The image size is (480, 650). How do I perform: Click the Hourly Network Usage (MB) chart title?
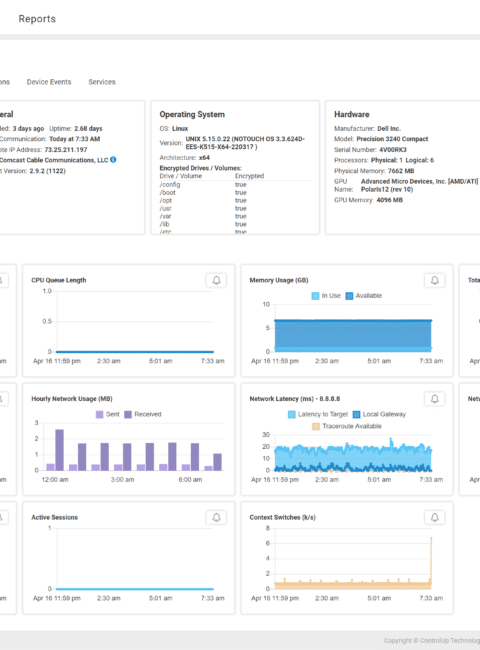tap(72, 399)
